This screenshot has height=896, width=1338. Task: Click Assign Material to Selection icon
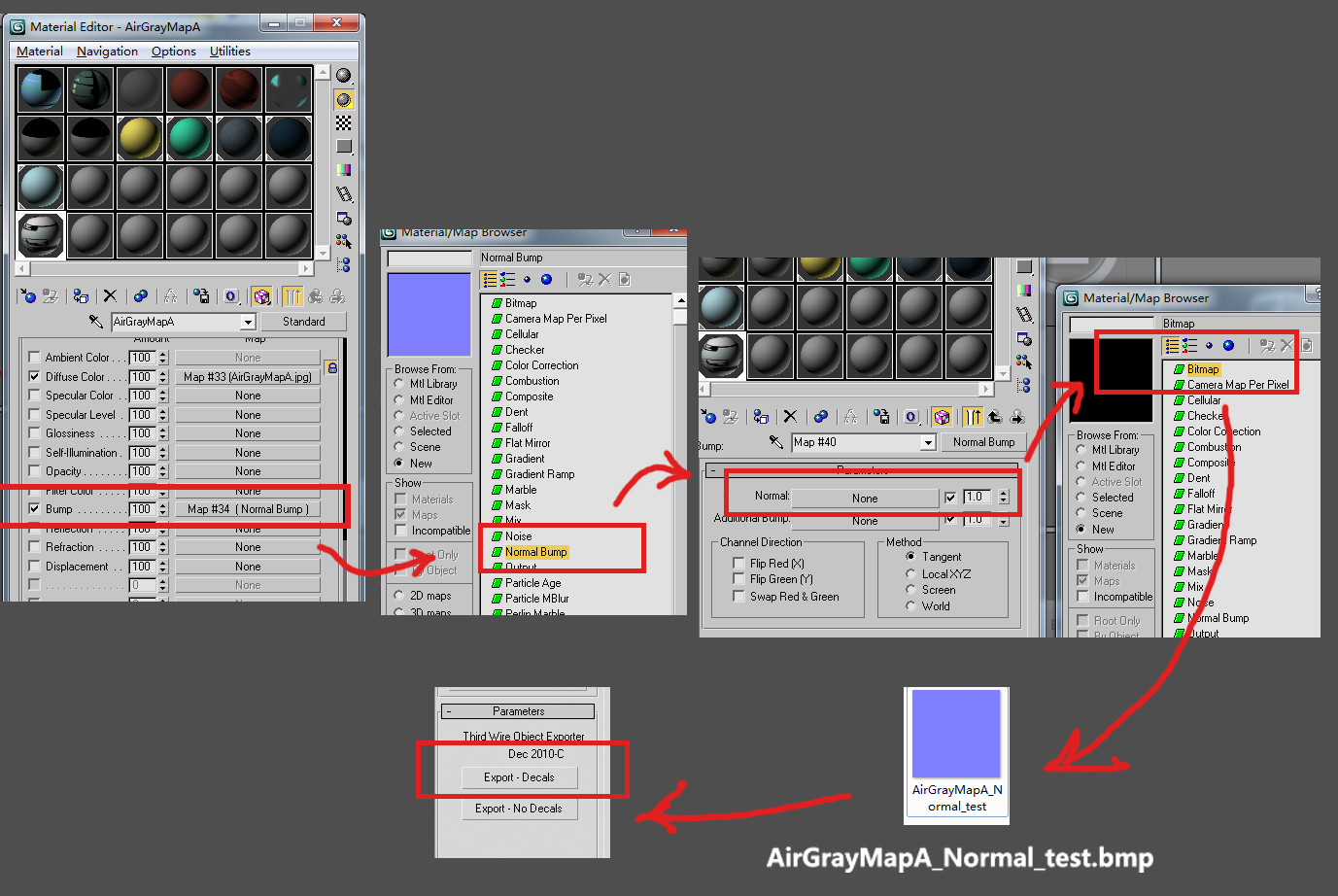81,296
